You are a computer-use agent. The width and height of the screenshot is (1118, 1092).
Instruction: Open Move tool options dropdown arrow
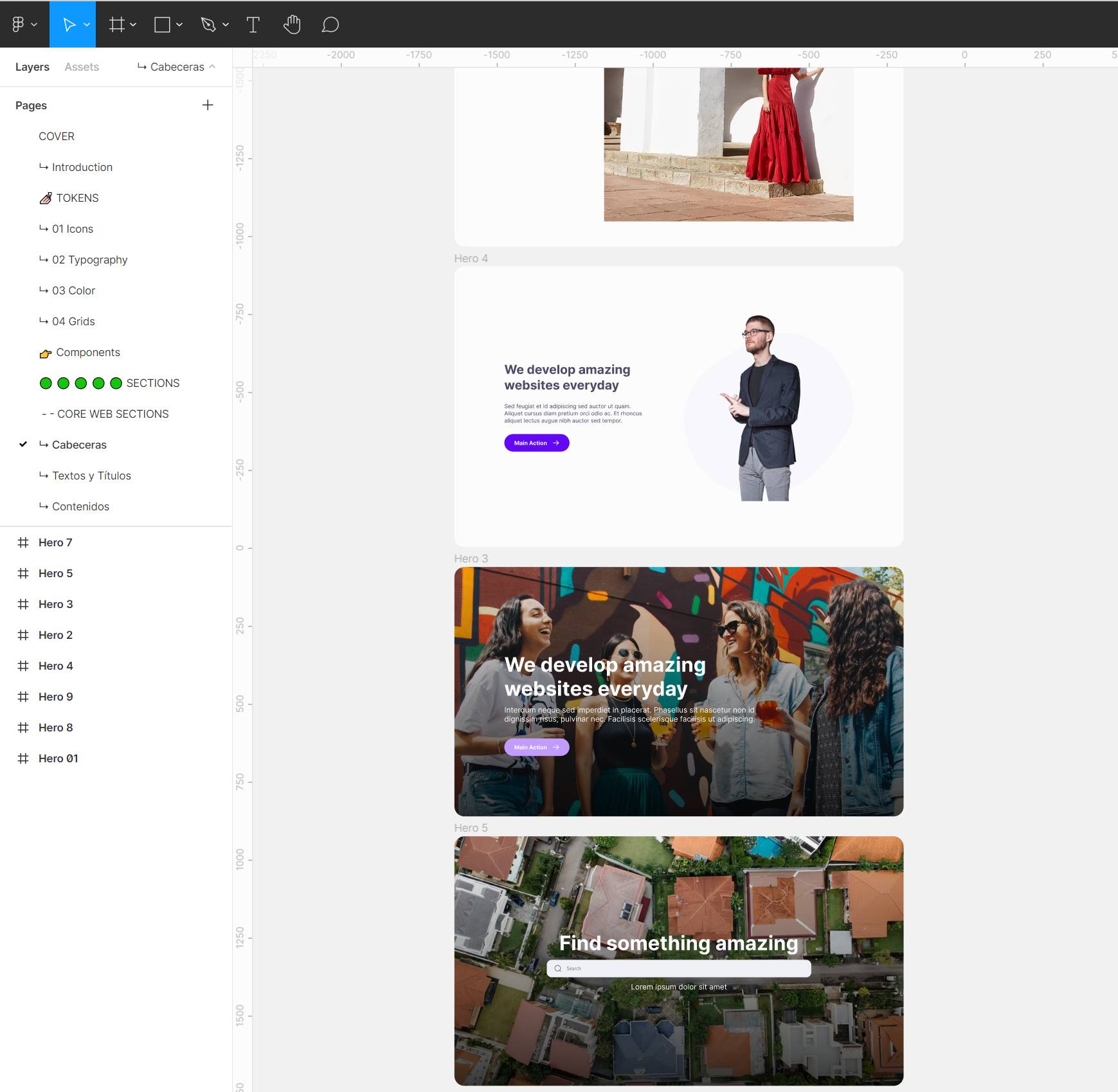[87, 24]
